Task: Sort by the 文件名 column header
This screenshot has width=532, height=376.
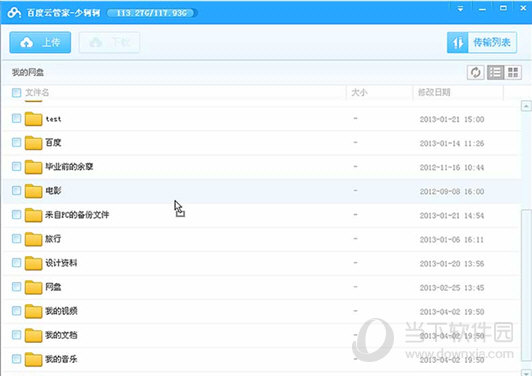Action: [37, 92]
